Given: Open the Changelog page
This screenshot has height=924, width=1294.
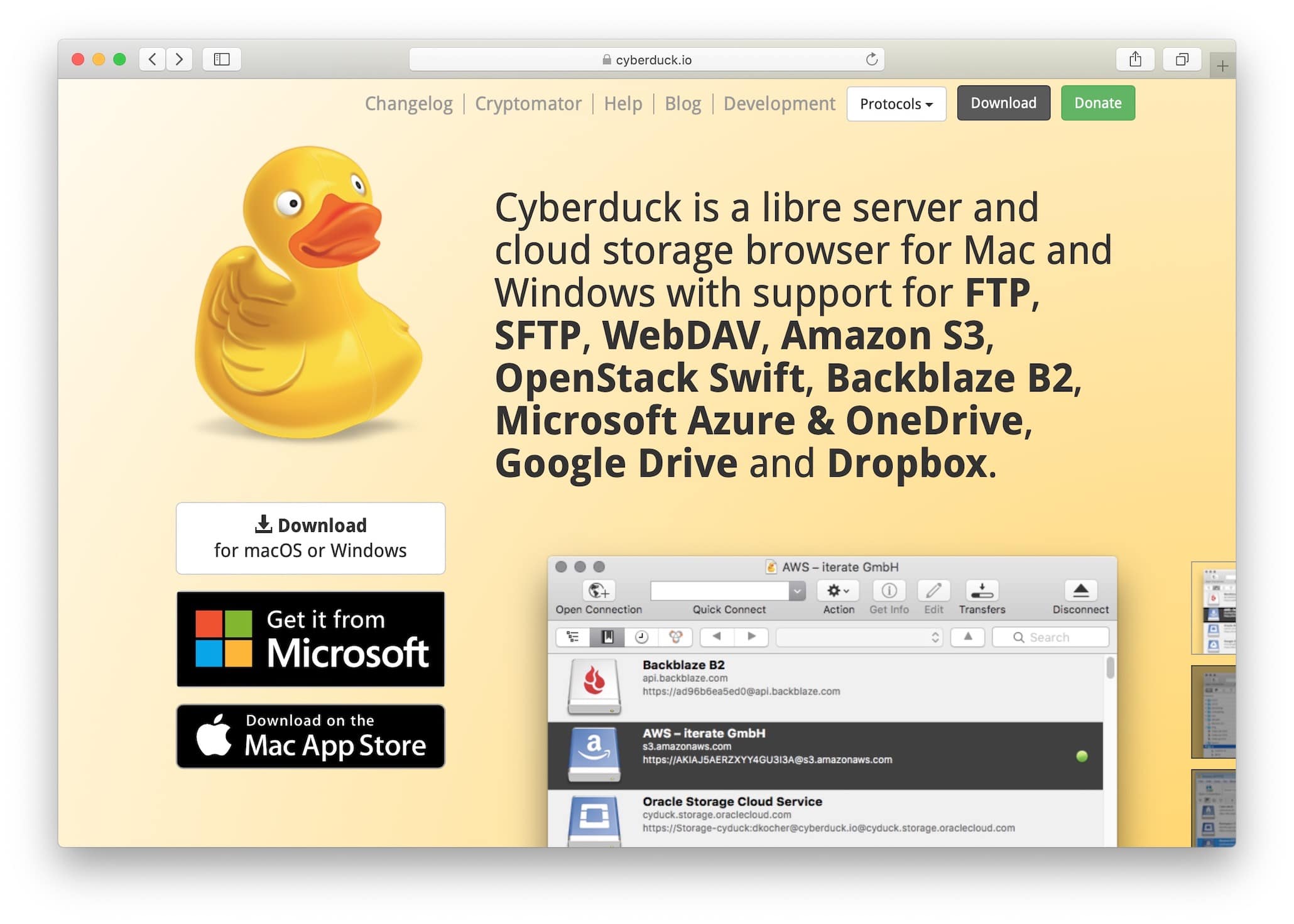Looking at the screenshot, I should (x=409, y=104).
